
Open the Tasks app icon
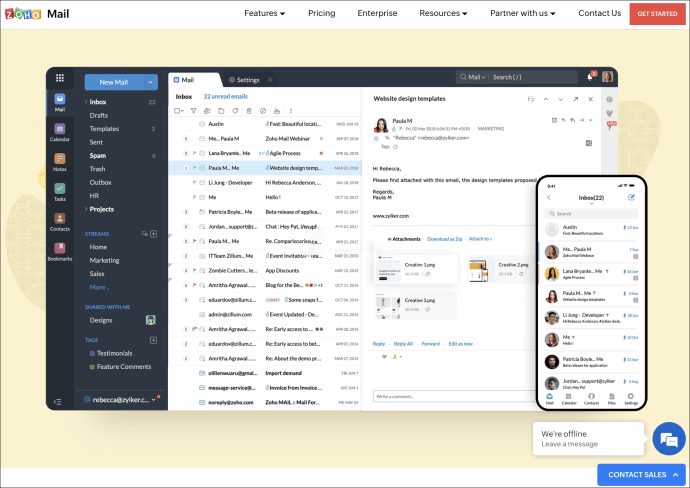pyautogui.click(x=60, y=191)
